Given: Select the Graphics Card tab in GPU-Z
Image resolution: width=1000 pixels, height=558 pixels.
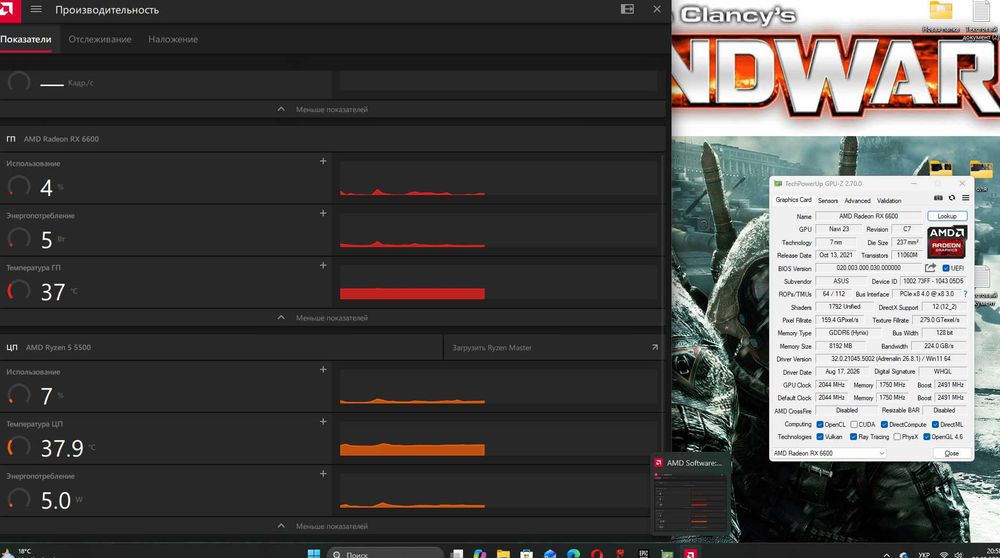Looking at the screenshot, I should point(793,200).
